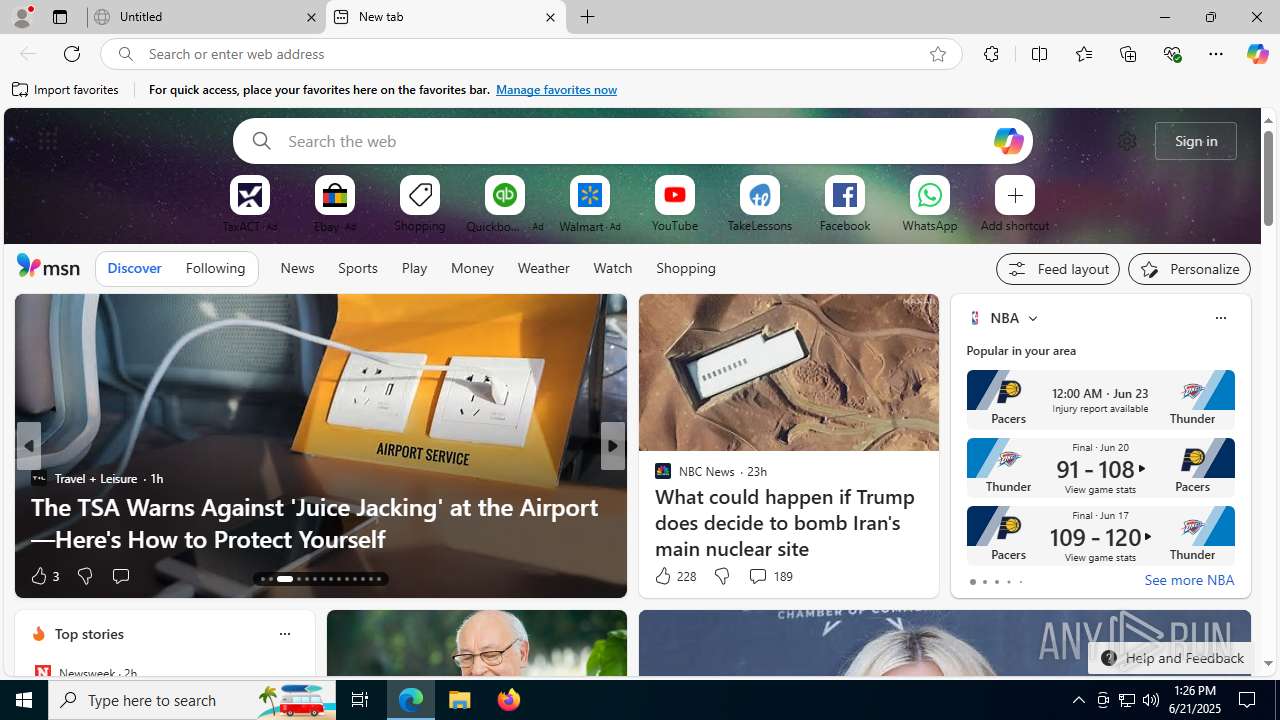Image resolution: width=1280 pixels, height=720 pixels.
Task: Click Manage favorites now link
Action: [x=556, y=90]
